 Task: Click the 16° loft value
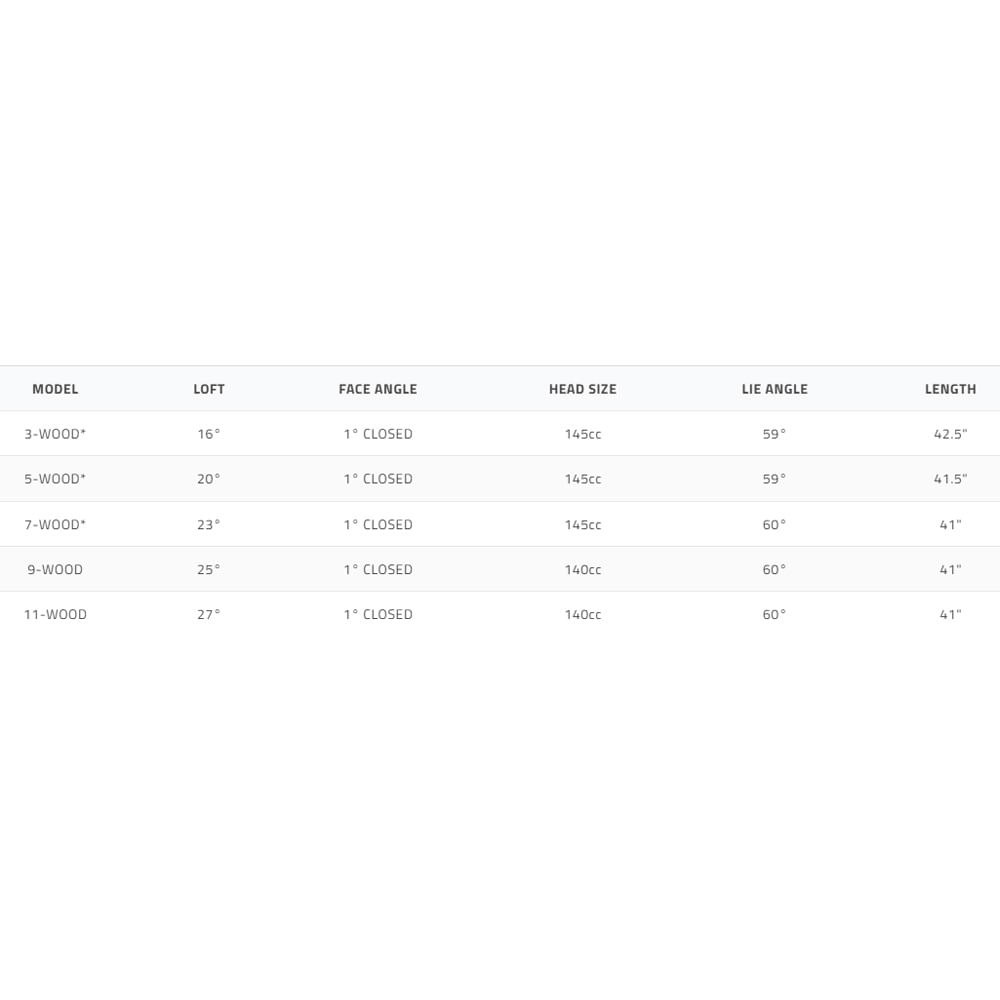(209, 434)
